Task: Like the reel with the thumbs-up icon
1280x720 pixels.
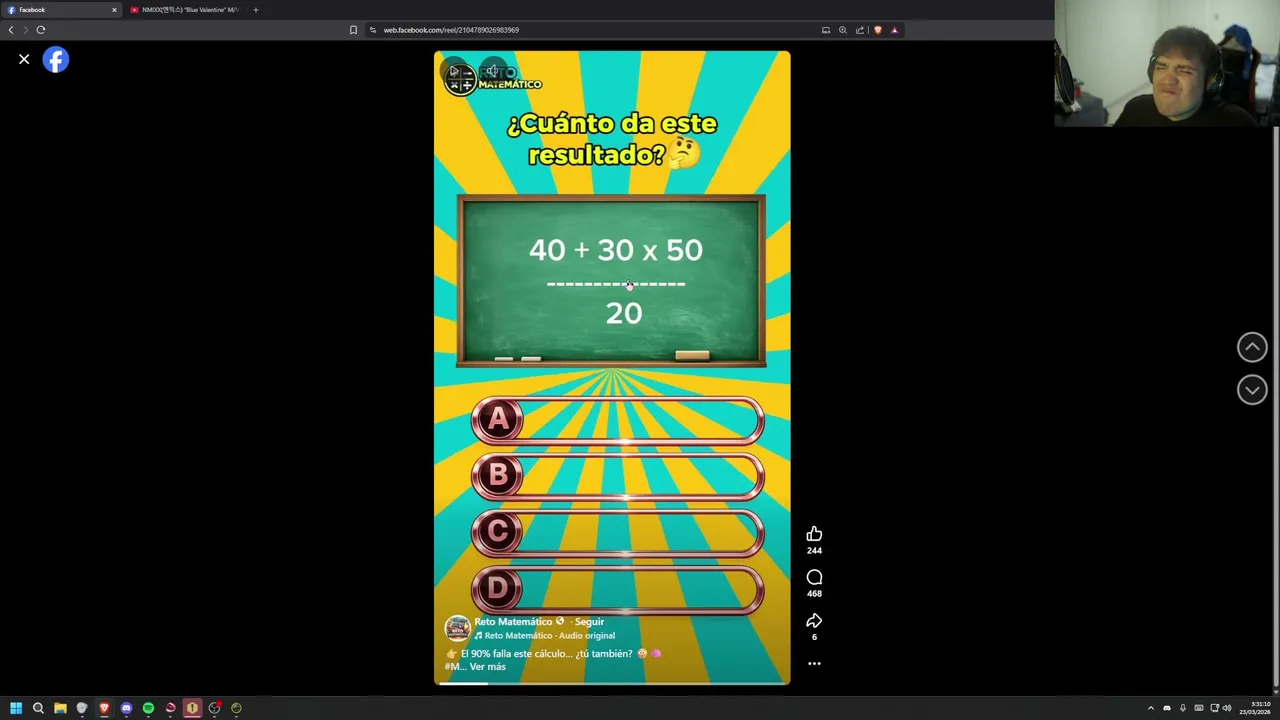Action: click(814, 534)
